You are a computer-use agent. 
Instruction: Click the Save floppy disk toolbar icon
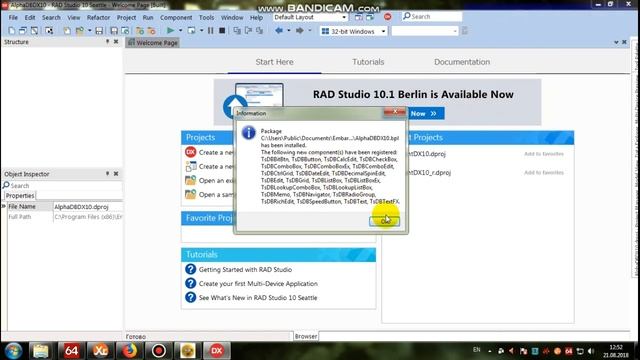[x=99, y=31]
